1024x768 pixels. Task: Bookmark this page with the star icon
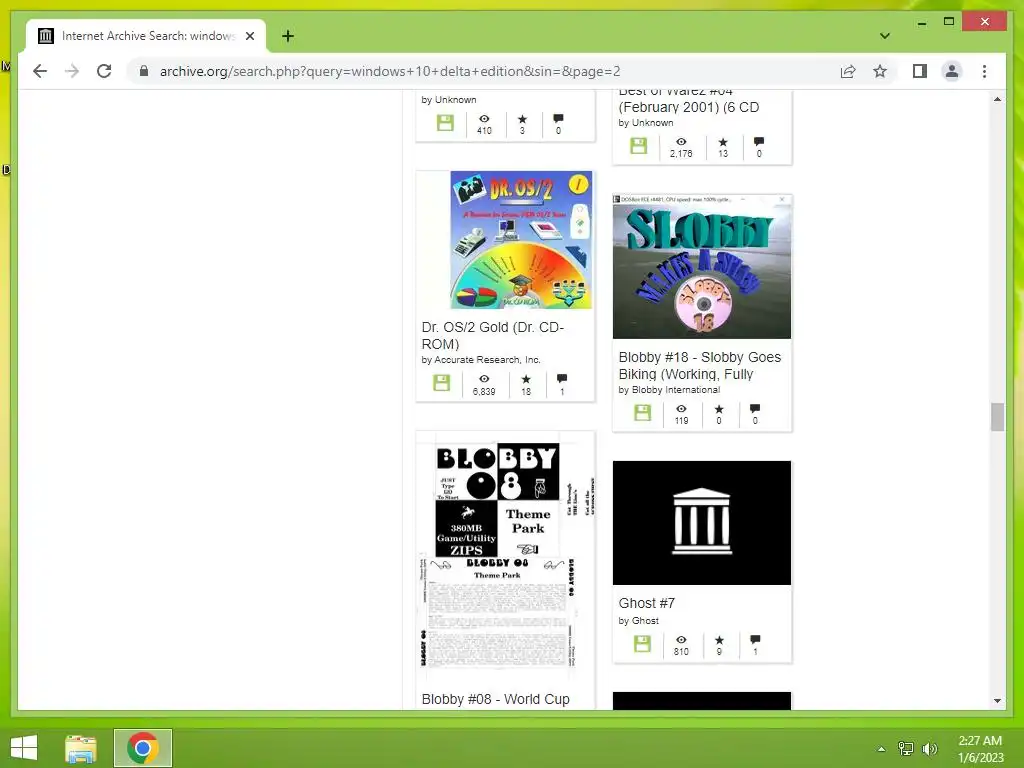tap(880, 71)
